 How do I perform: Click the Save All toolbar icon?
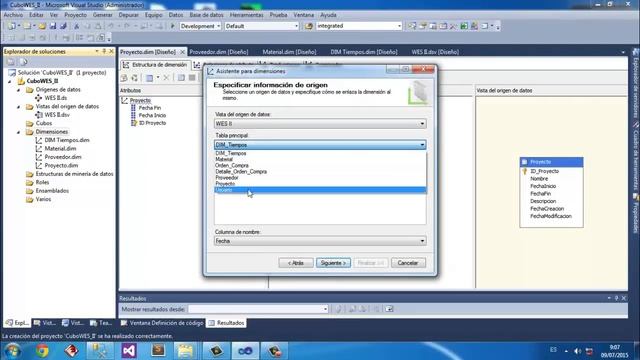(x=63, y=26)
